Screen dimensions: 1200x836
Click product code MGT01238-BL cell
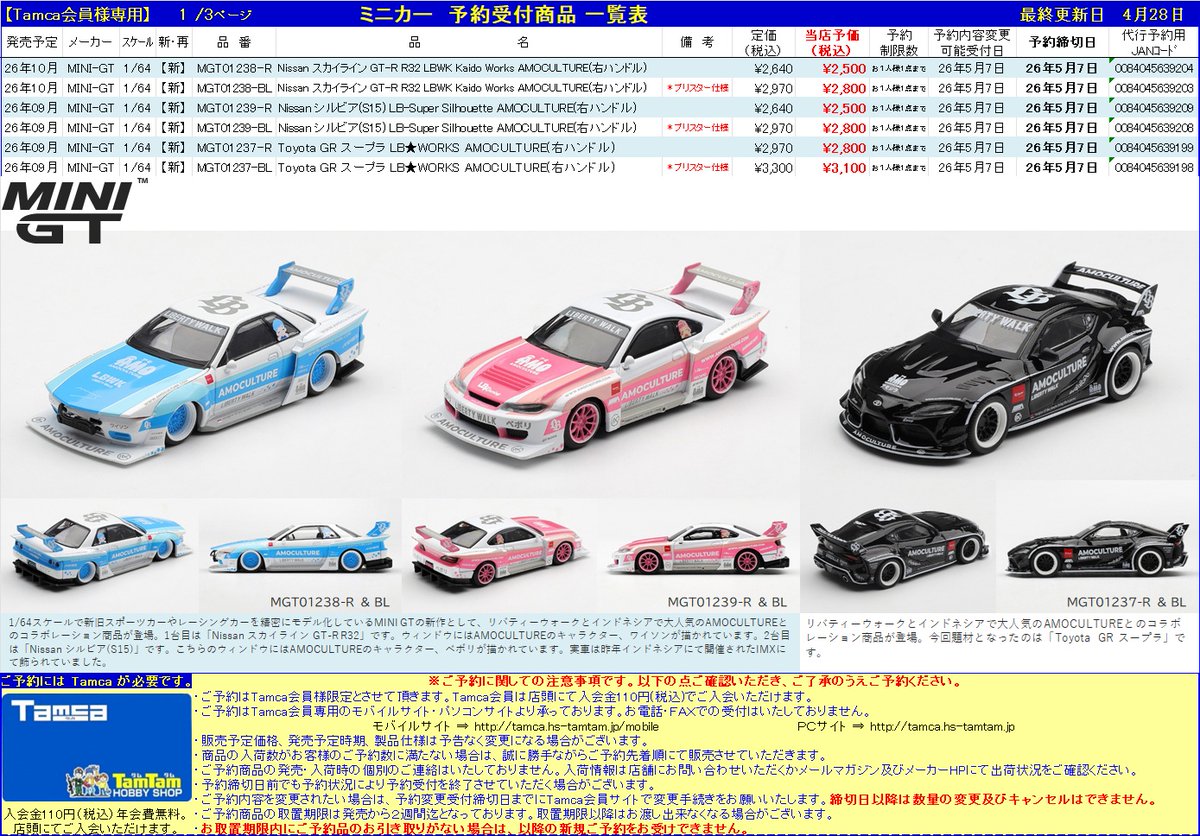click(x=234, y=88)
